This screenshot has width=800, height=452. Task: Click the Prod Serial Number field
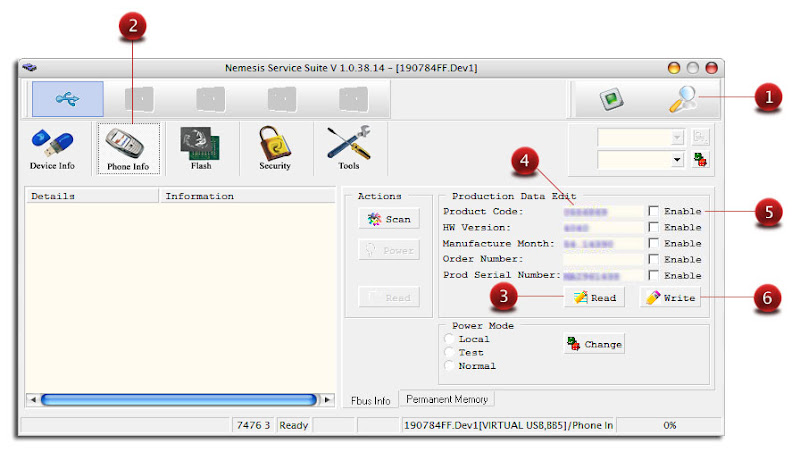603,275
